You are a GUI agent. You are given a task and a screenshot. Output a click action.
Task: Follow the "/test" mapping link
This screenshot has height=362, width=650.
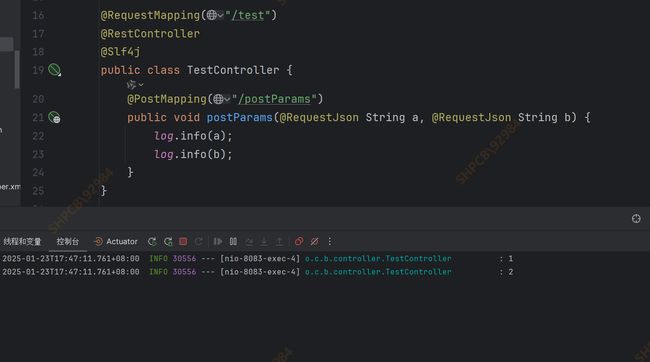[248, 15]
